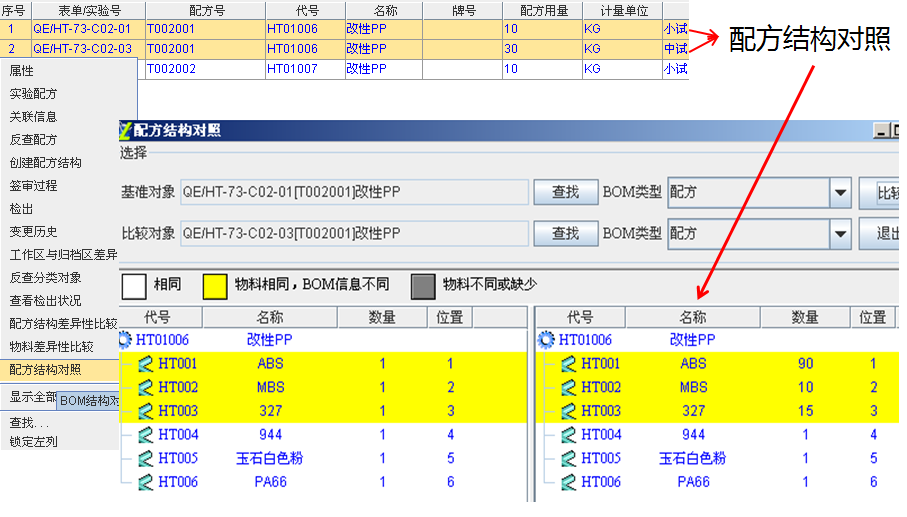Open BOM类型 dropdown for 基准对象
The image size is (907, 517).
point(839,193)
